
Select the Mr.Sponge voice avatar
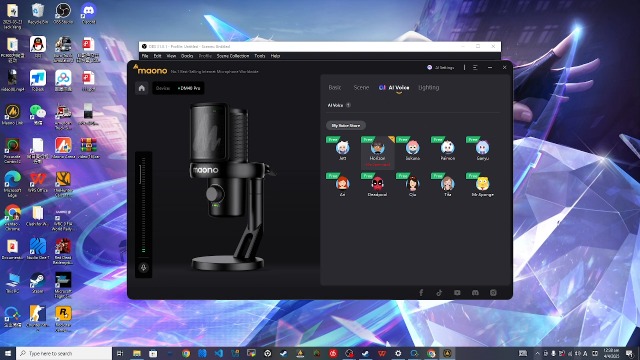482,184
